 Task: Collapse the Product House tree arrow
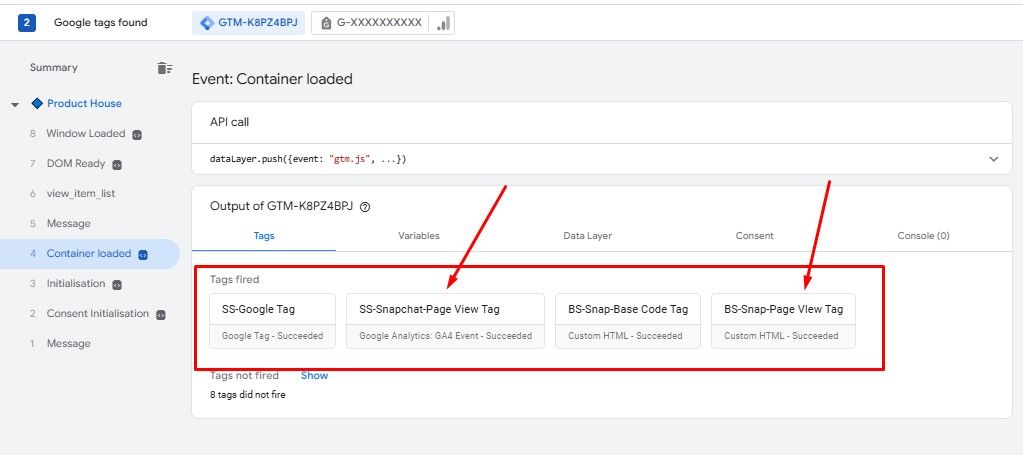click(x=15, y=104)
